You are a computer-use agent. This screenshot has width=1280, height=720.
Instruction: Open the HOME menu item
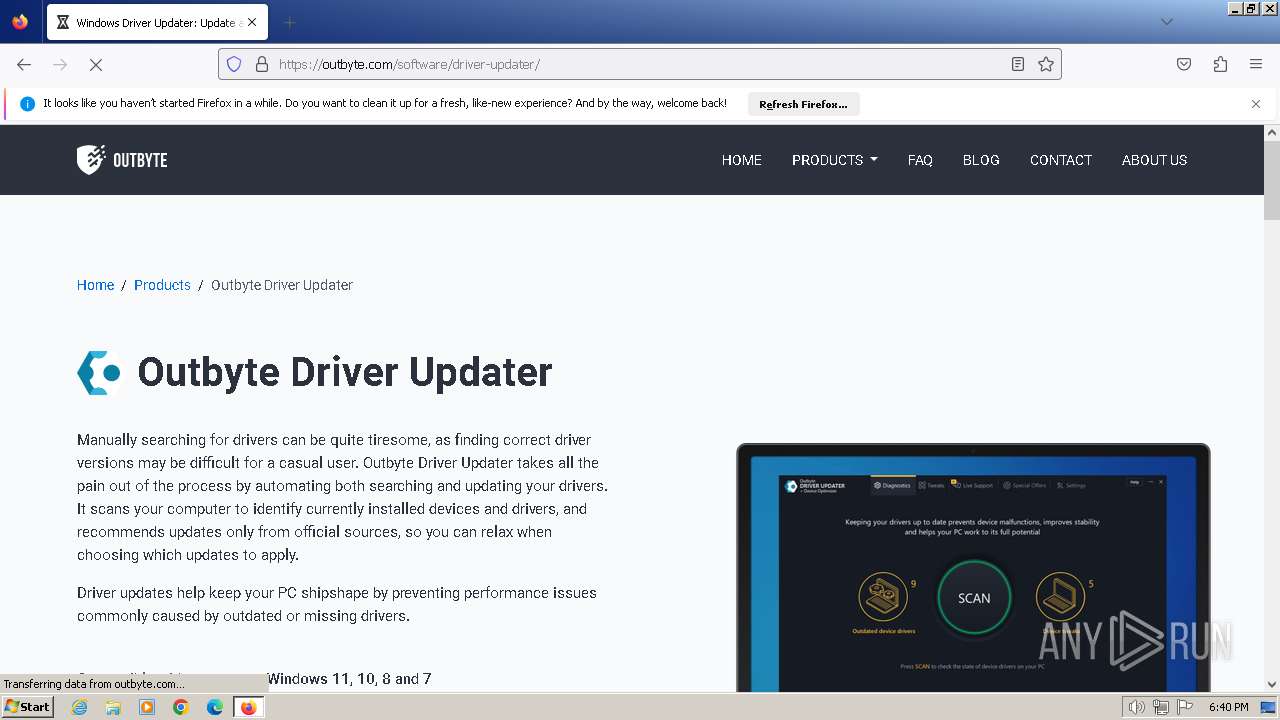click(x=742, y=160)
